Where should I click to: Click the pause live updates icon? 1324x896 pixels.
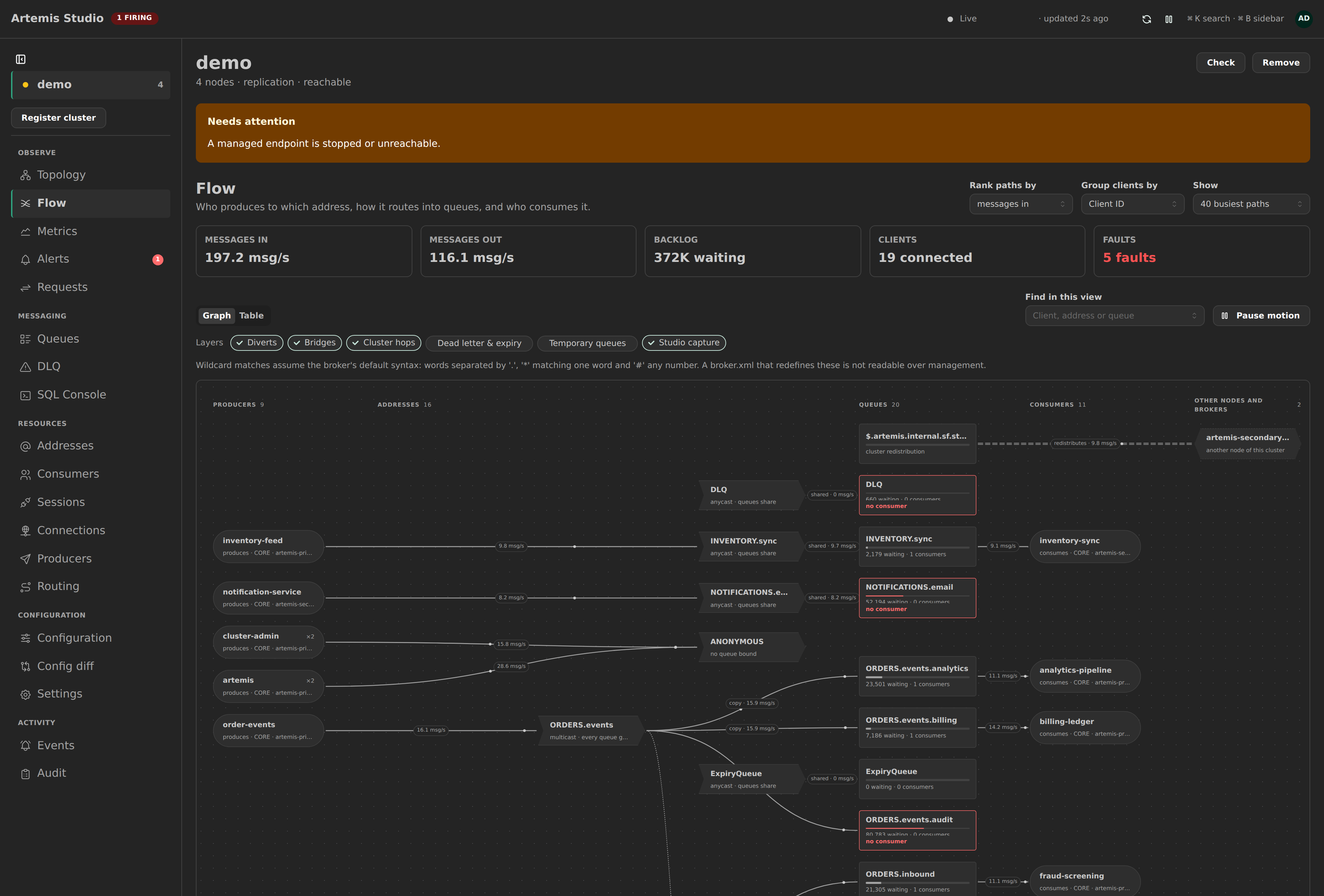pyautogui.click(x=1168, y=19)
